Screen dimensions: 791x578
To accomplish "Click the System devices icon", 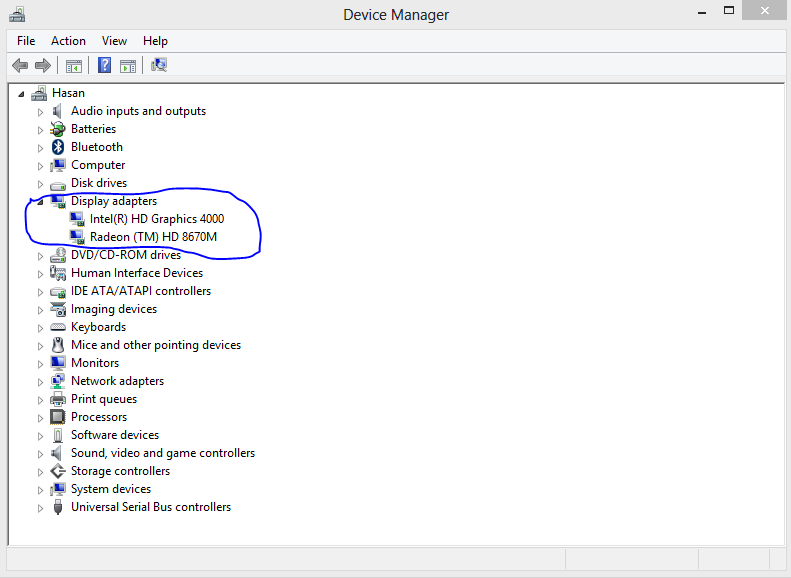I will [58, 489].
